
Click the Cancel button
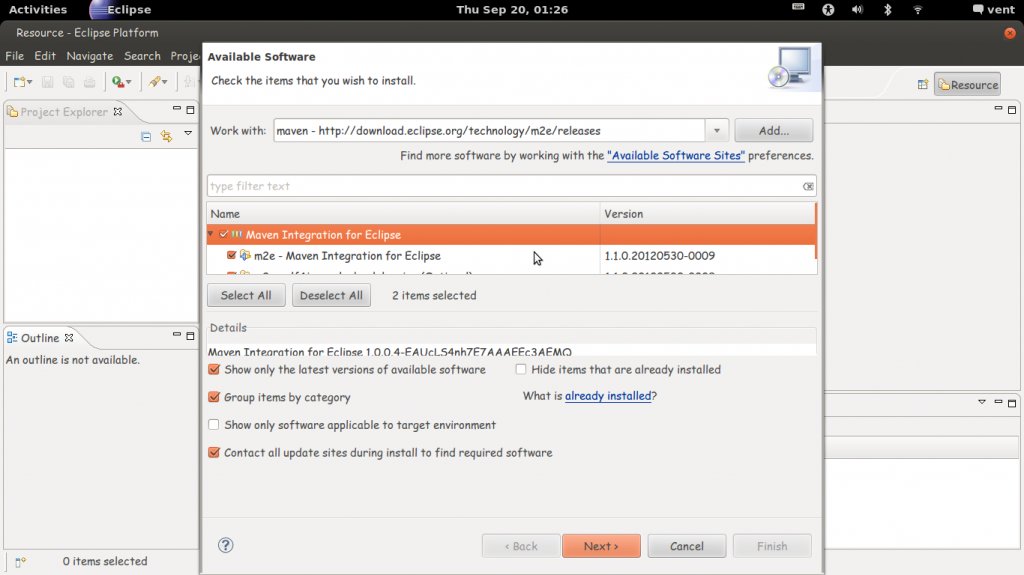[686, 546]
